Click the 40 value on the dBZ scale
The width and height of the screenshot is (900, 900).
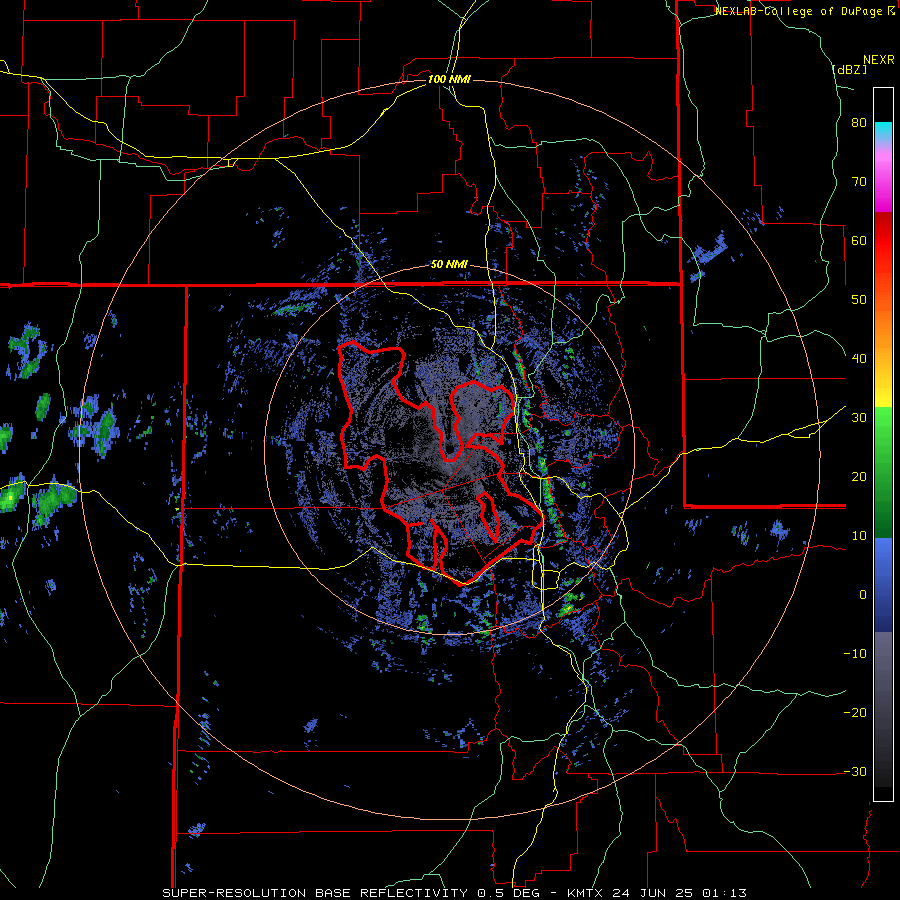point(859,359)
